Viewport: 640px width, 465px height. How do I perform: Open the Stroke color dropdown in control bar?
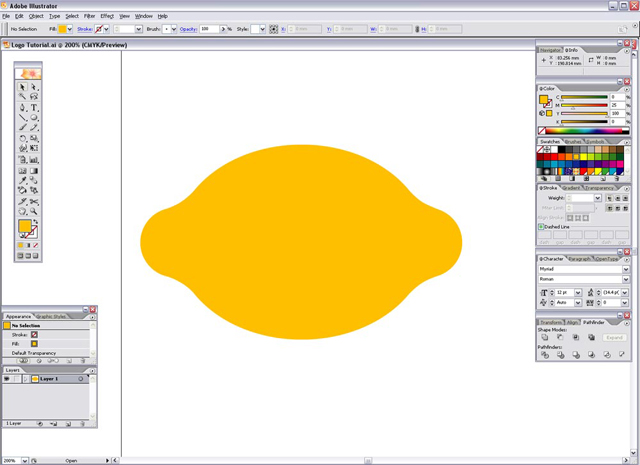point(107,29)
